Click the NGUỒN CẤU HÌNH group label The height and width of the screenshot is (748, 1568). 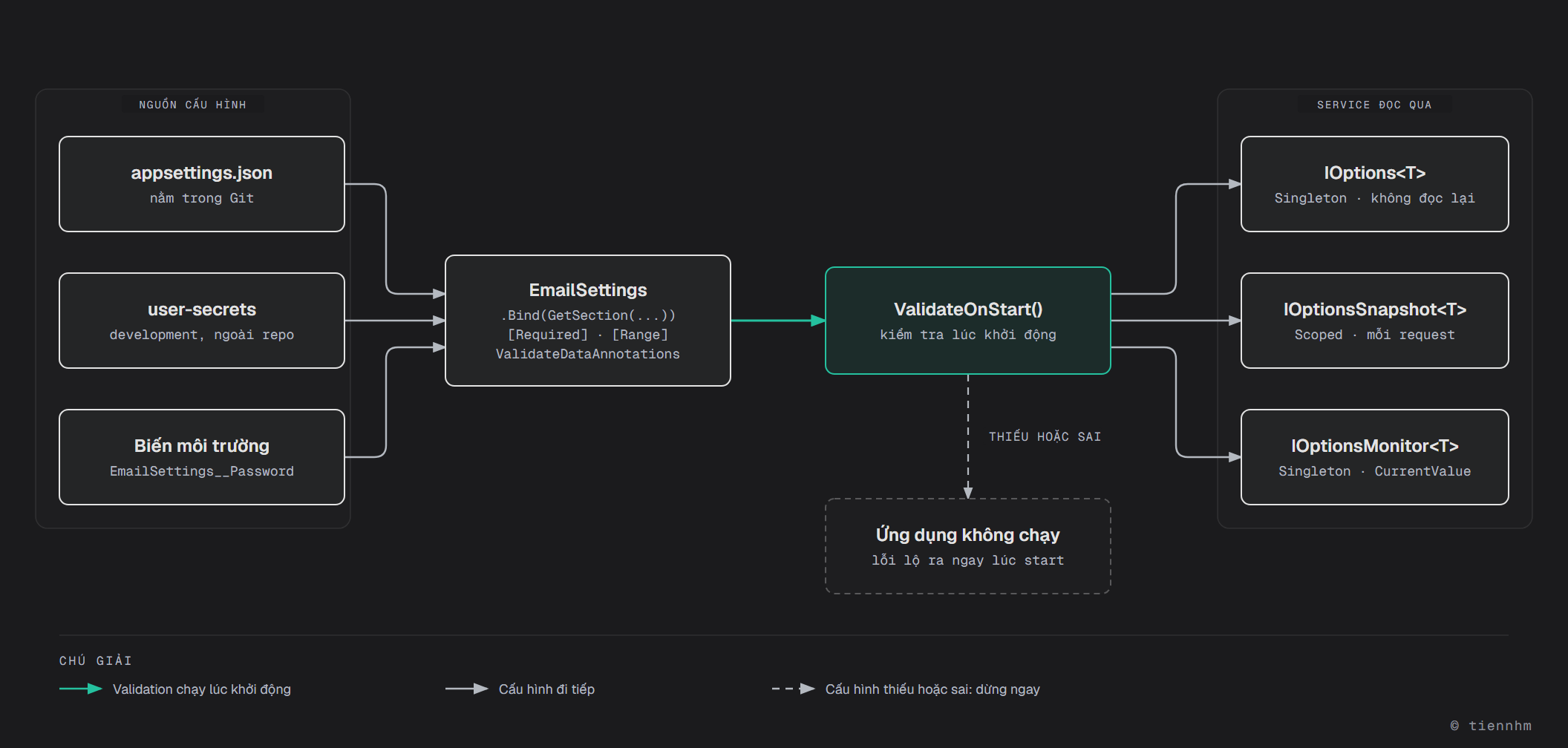(193, 105)
